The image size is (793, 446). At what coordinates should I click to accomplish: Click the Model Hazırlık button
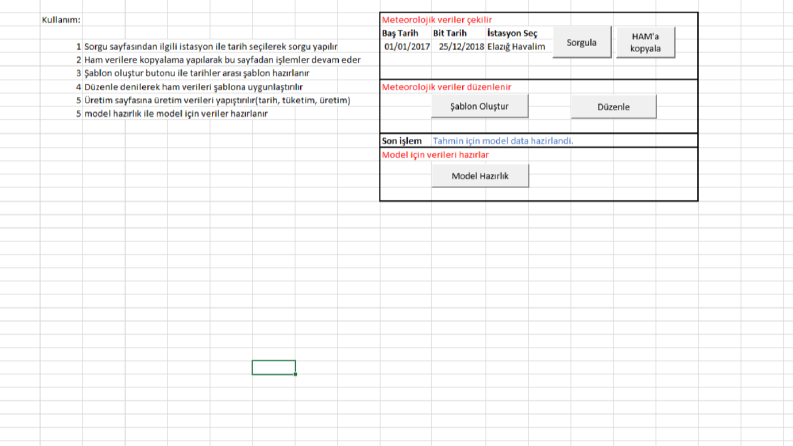click(x=480, y=176)
